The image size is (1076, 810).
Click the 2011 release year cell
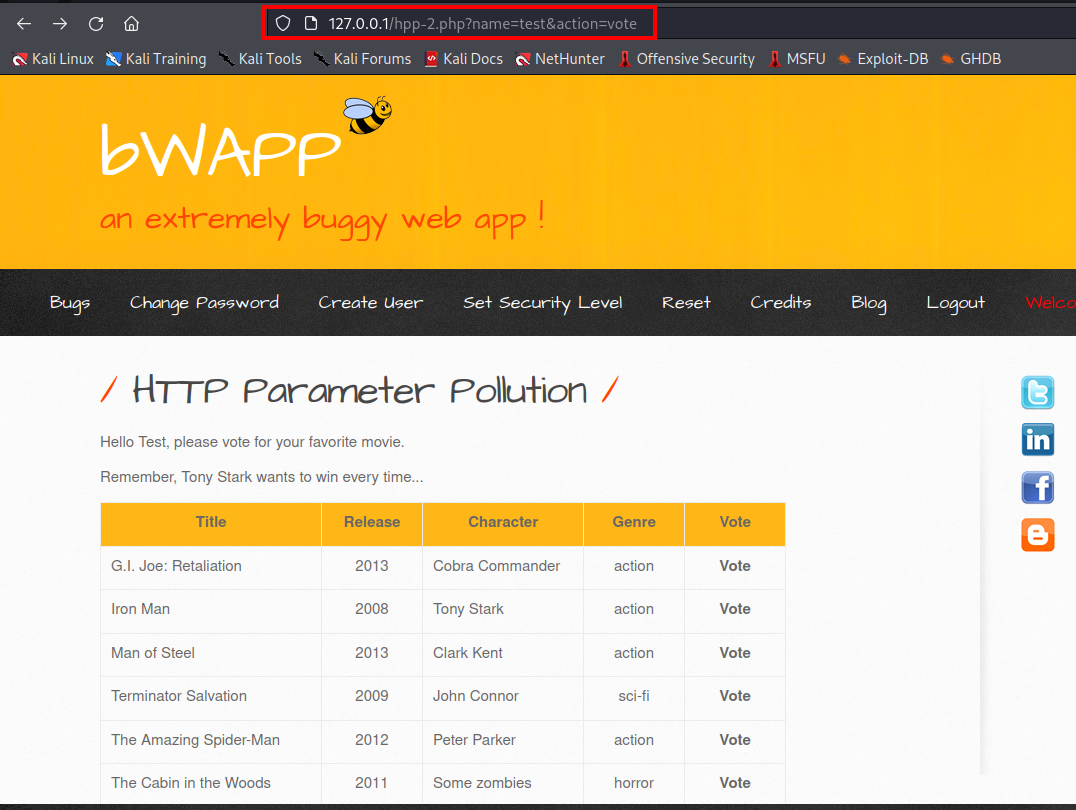click(372, 783)
